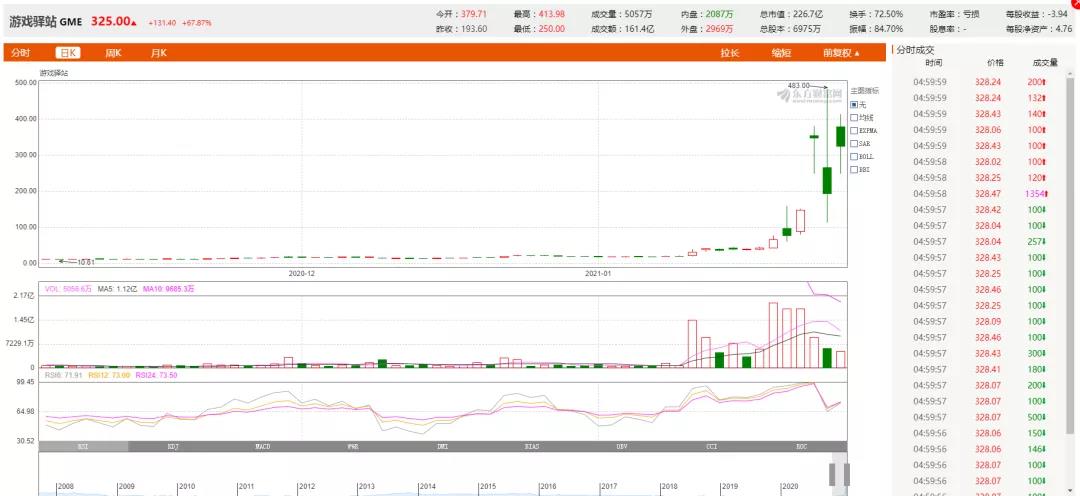Click the 分时成交 panel heading
The width and height of the screenshot is (1080, 496).
pos(915,50)
